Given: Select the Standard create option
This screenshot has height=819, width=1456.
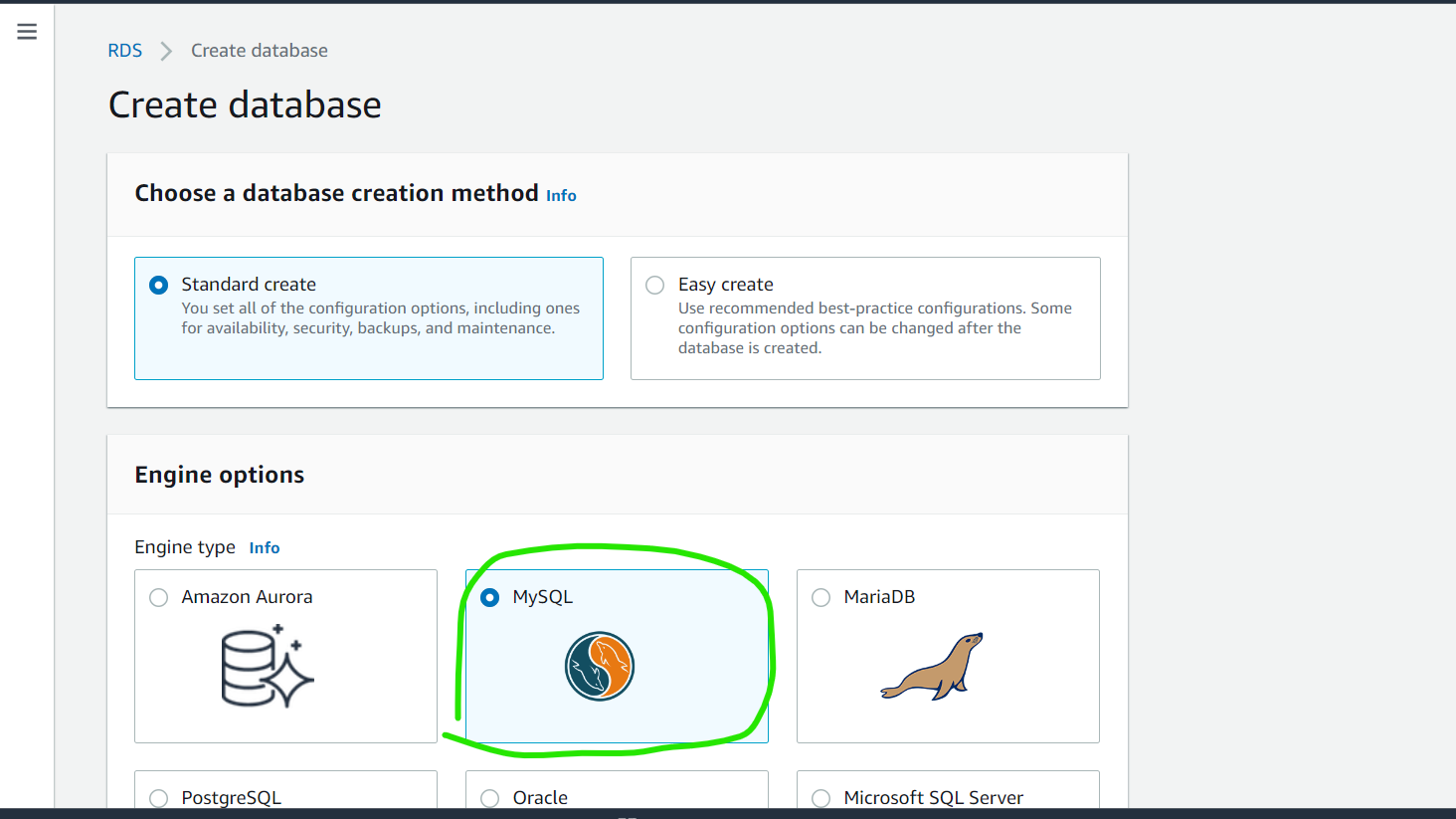Looking at the screenshot, I should (158, 284).
